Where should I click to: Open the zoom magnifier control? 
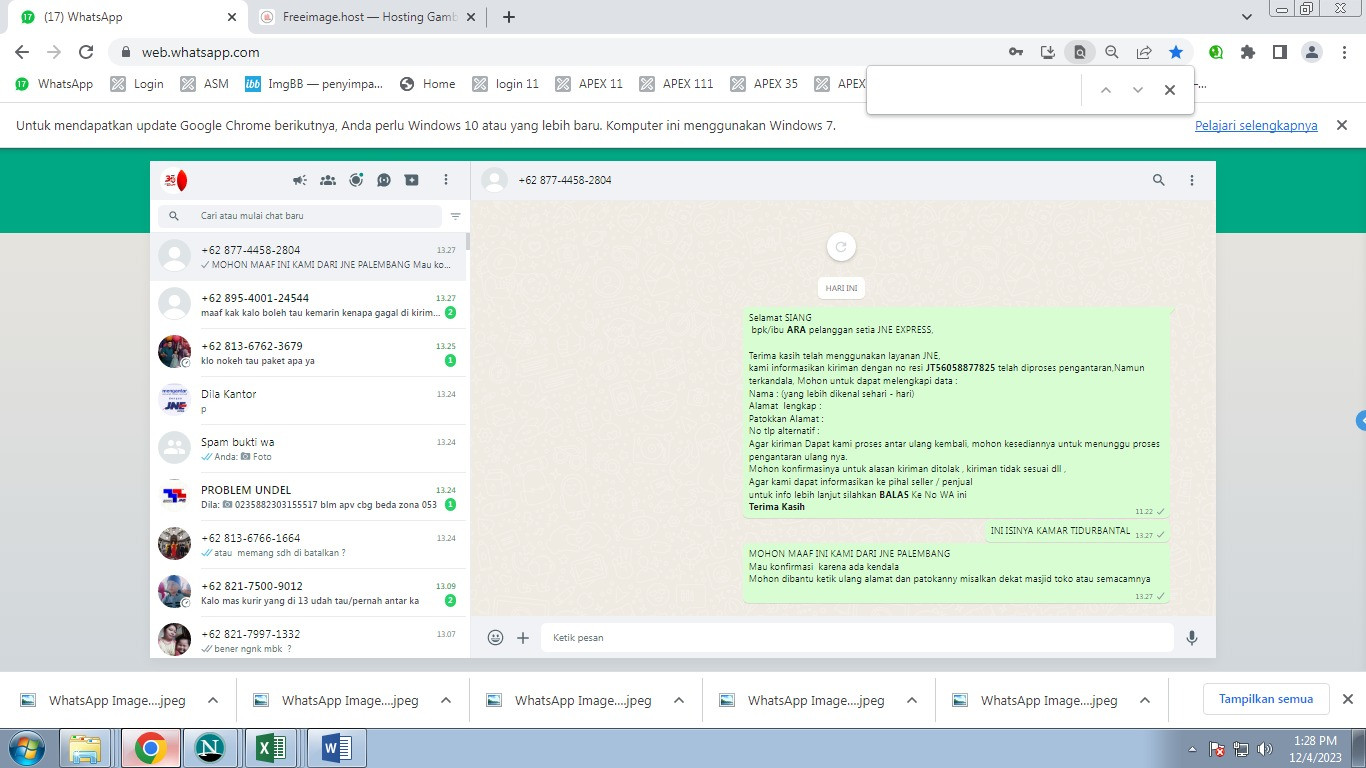click(x=1112, y=52)
